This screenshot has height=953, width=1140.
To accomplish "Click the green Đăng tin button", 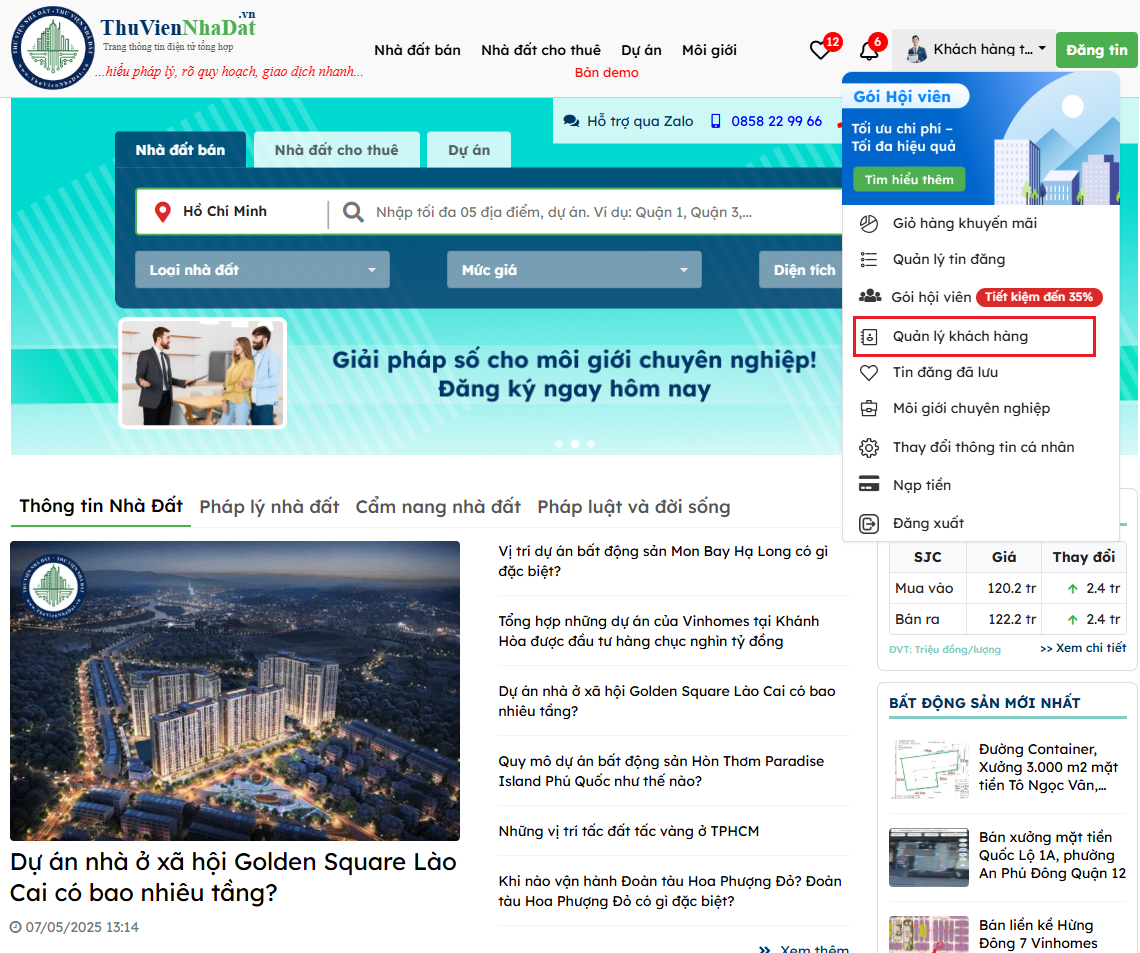I will coord(1096,49).
